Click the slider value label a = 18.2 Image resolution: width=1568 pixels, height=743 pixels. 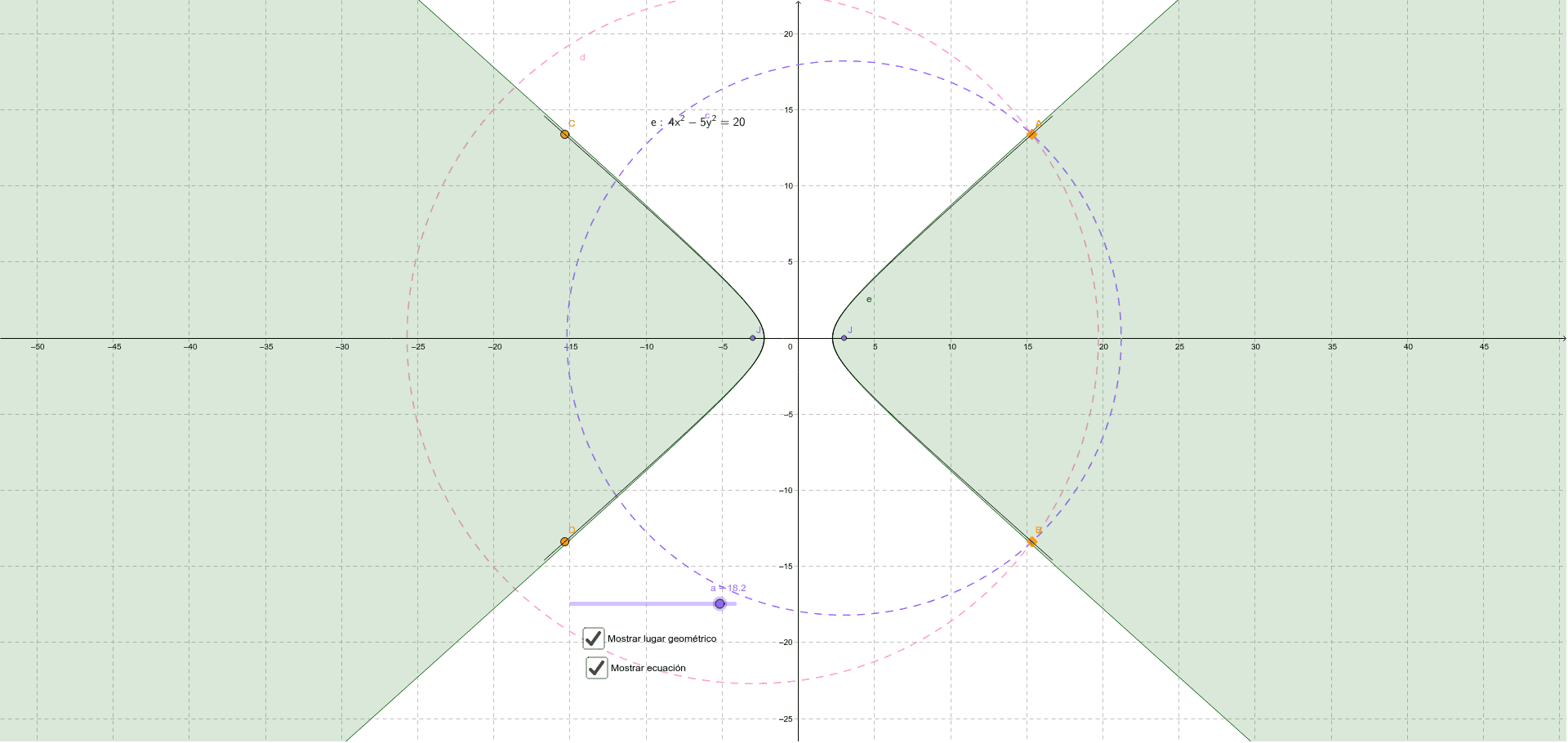pyautogui.click(x=728, y=588)
